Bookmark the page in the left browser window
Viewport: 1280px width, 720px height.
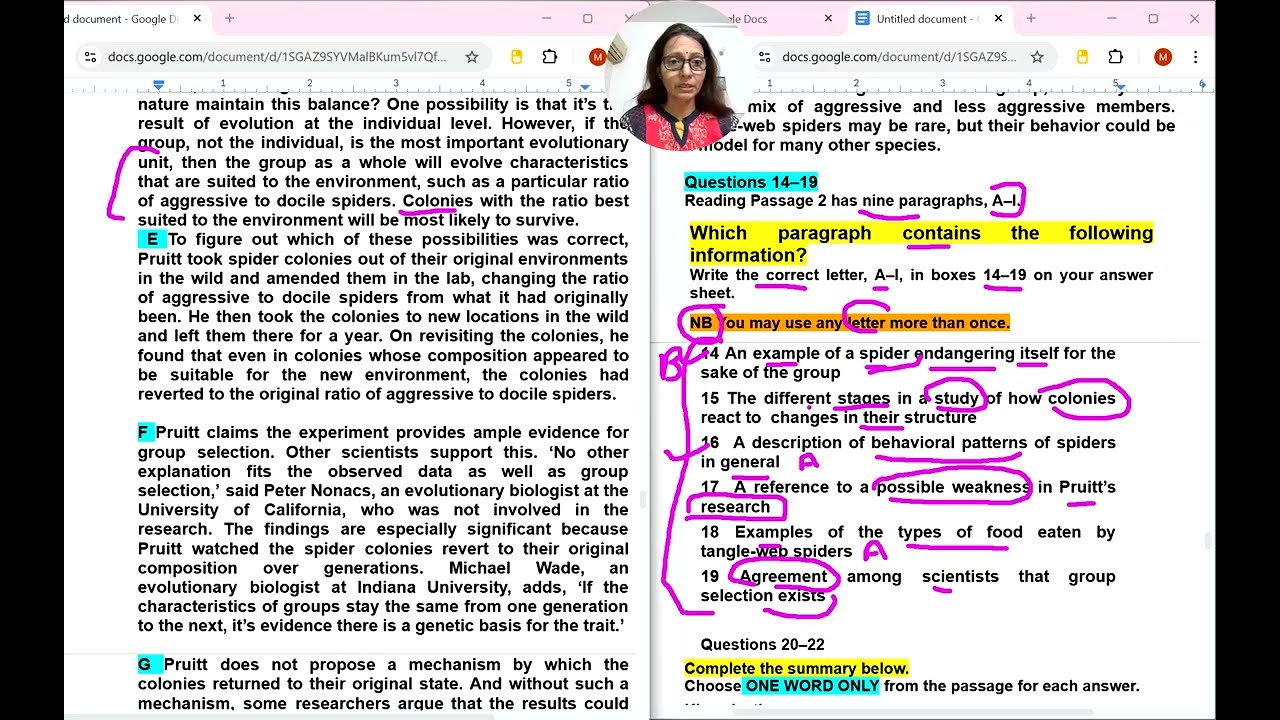click(x=471, y=57)
